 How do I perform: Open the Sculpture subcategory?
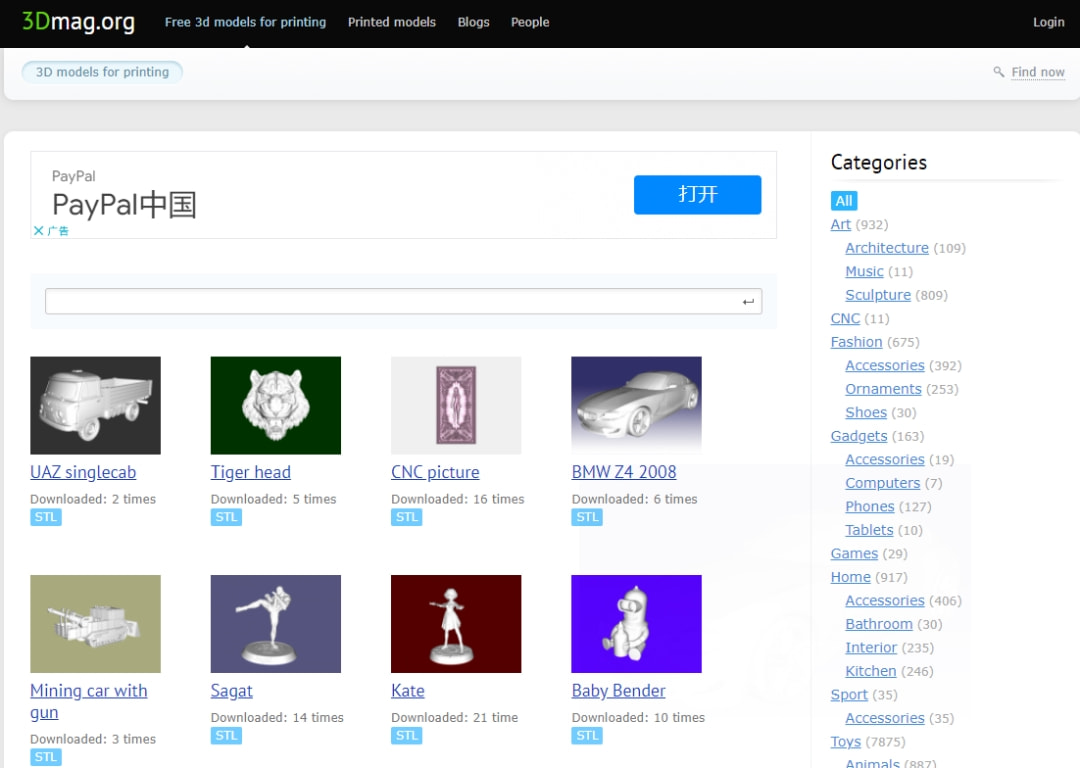[x=877, y=295]
